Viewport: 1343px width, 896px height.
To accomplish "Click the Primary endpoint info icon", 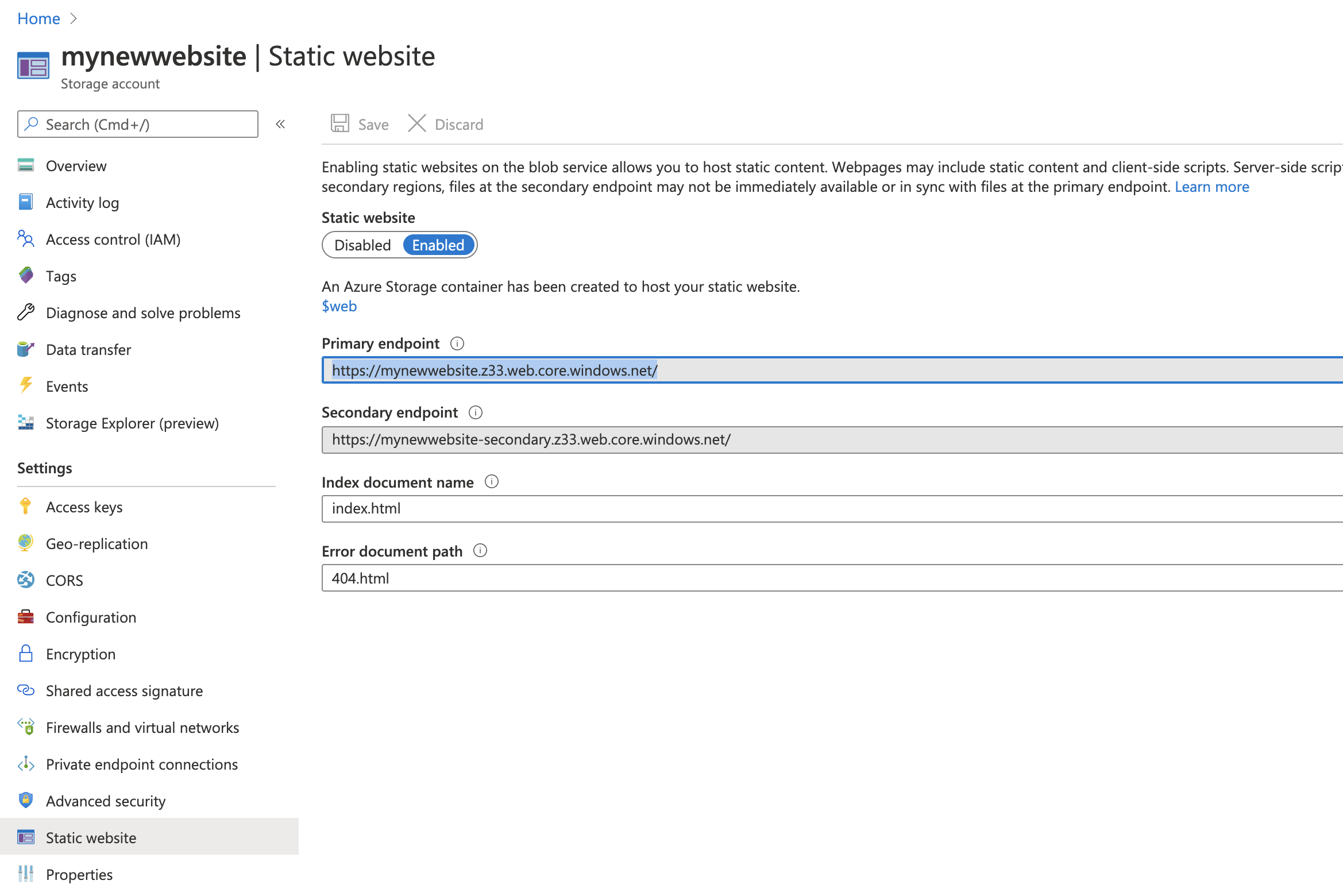I will pos(457,343).
